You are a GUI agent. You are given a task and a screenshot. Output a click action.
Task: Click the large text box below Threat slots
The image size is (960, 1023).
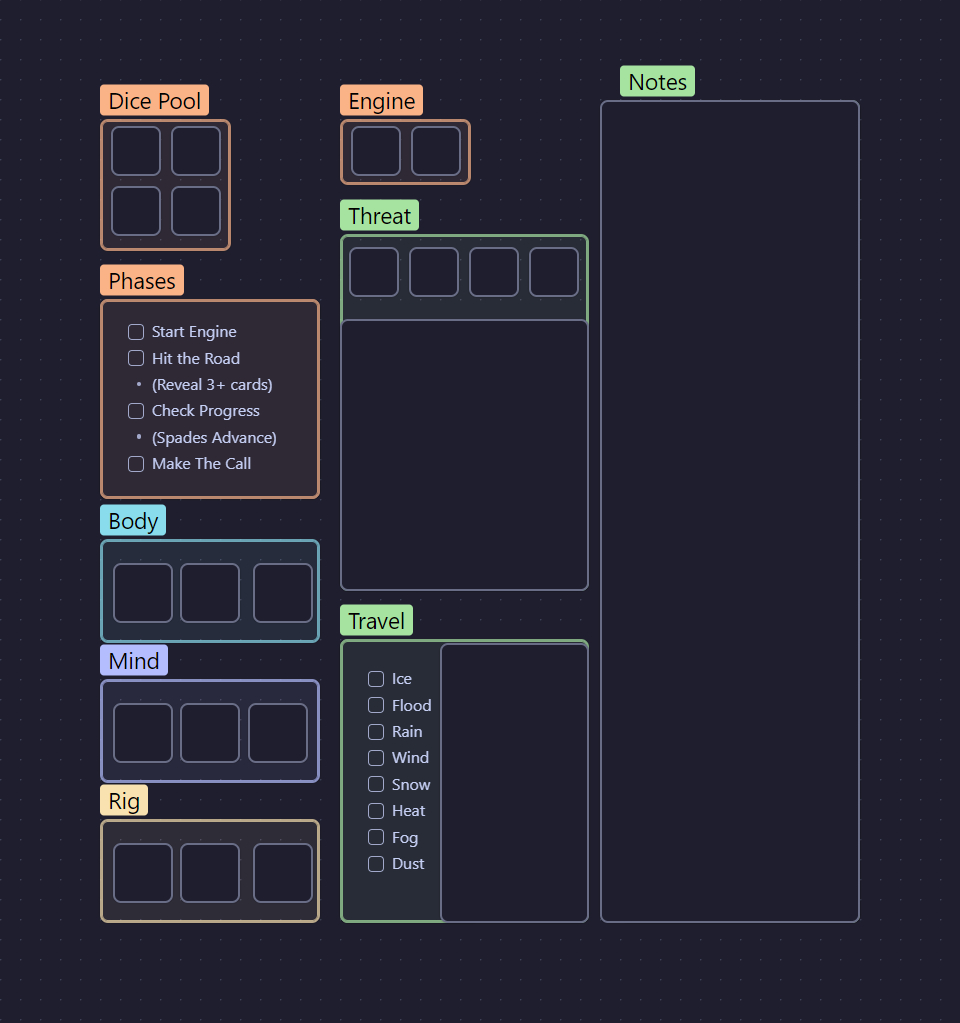pyautogui.click(x=464, y=455)
